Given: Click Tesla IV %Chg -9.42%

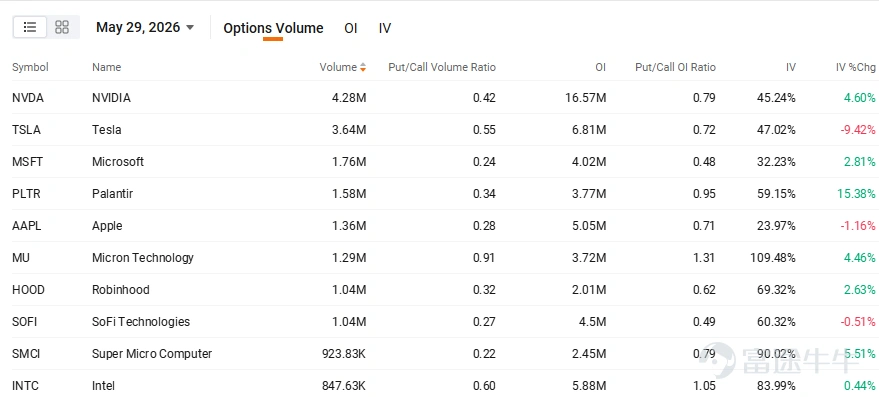Looking at the screenshot, I should tap(858, 130).
